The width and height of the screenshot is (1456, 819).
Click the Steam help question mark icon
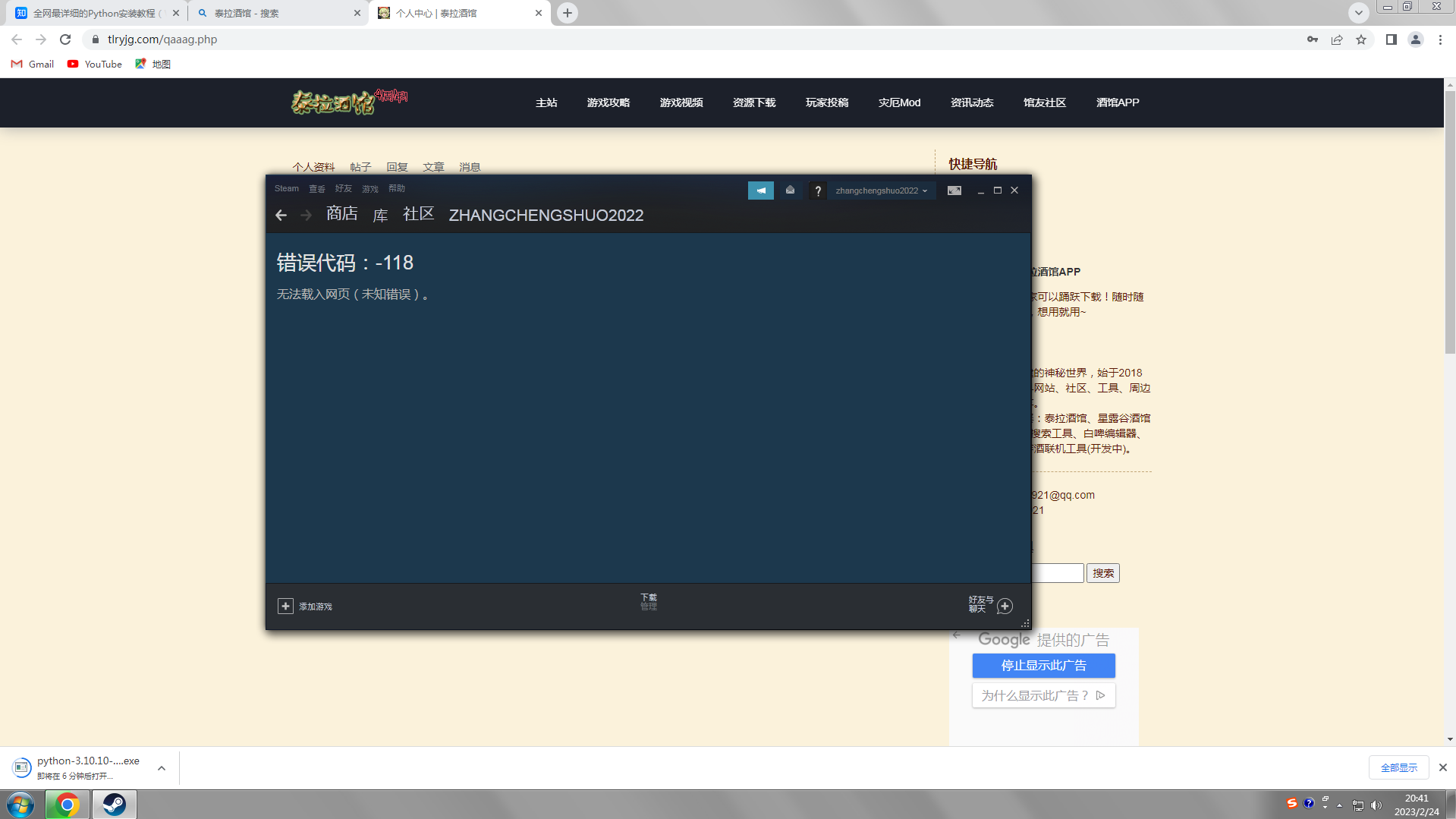click(x=817, y=191)
